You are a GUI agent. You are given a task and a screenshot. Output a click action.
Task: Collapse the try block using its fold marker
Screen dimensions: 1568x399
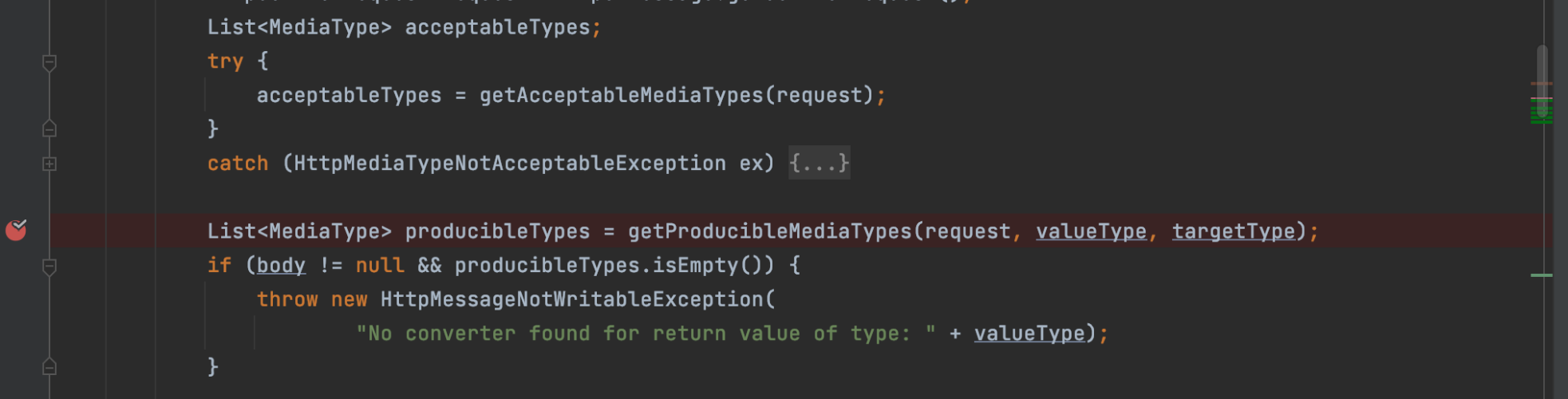pyautogui.click(x=49, y=62)
